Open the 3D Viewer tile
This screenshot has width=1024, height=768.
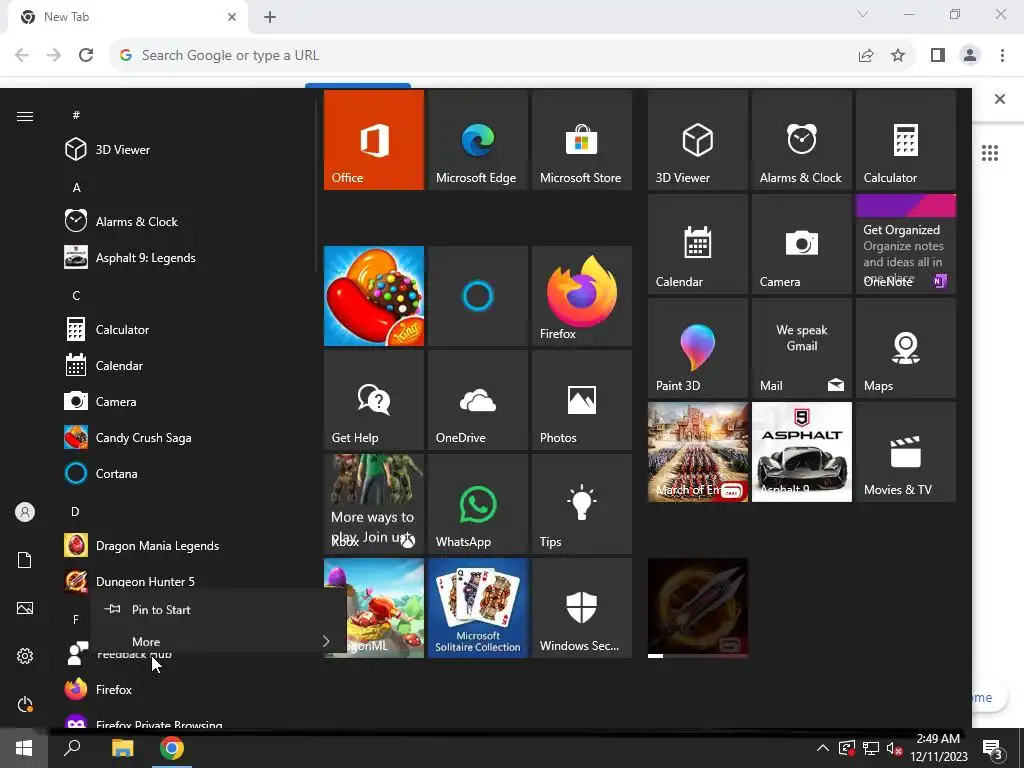point(697,140)
